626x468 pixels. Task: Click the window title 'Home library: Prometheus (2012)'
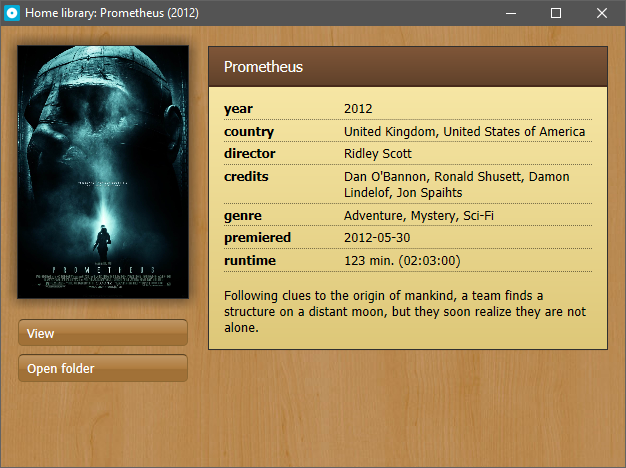112,13
